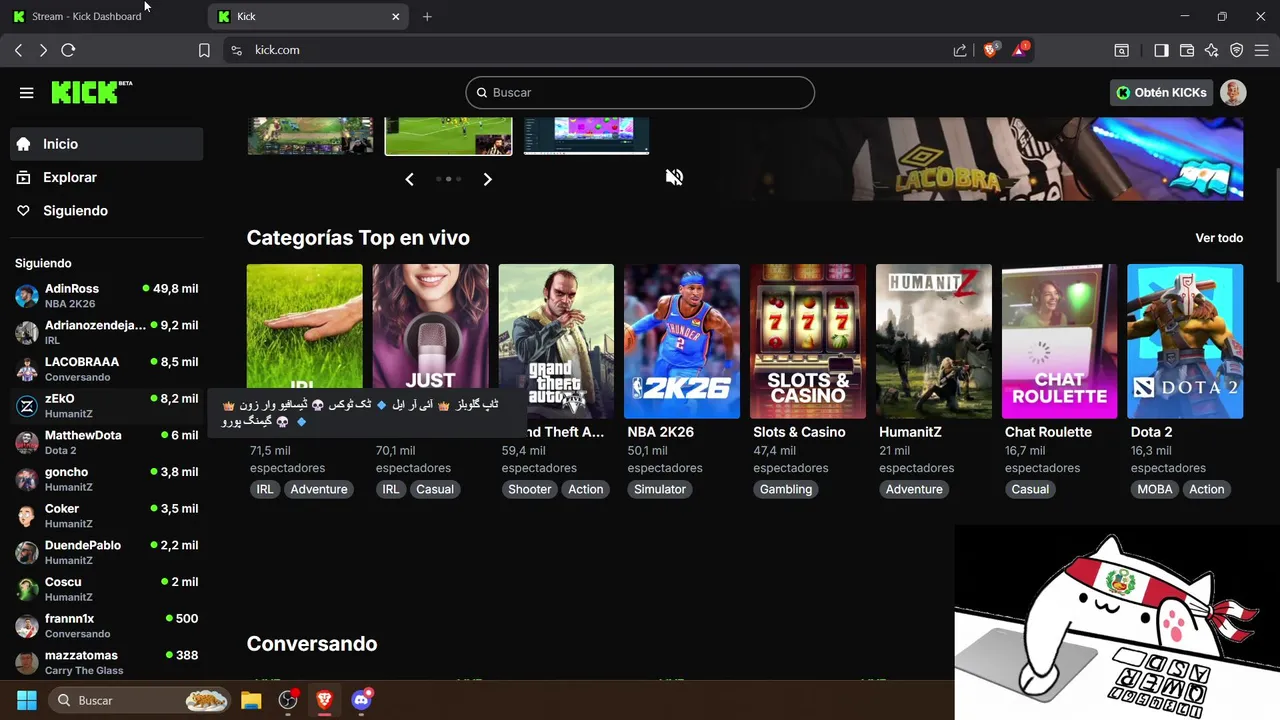Open Brave Rewards triangle icon
Screen dimensions: 1280x720
pos(1019,50)
